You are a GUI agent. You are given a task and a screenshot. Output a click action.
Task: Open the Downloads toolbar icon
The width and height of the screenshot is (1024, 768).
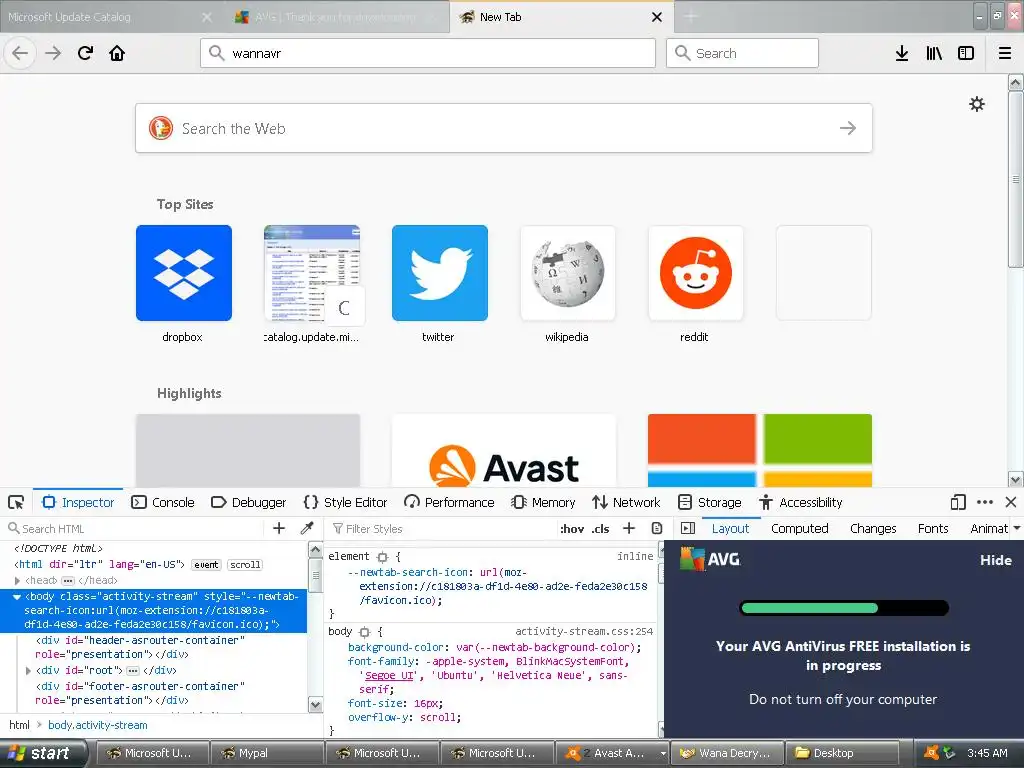click(902, 53)
